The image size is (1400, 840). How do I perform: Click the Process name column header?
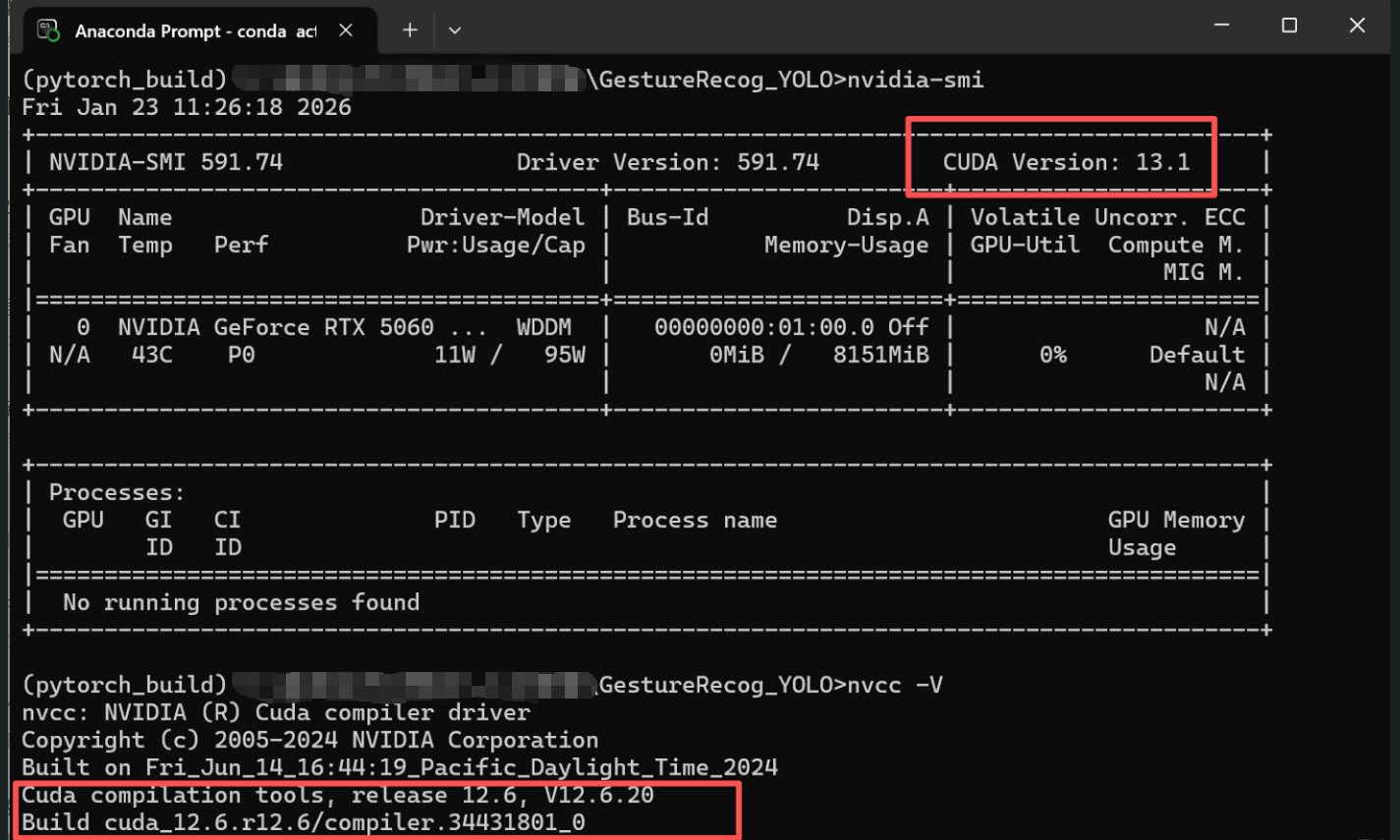click(696, 520)
